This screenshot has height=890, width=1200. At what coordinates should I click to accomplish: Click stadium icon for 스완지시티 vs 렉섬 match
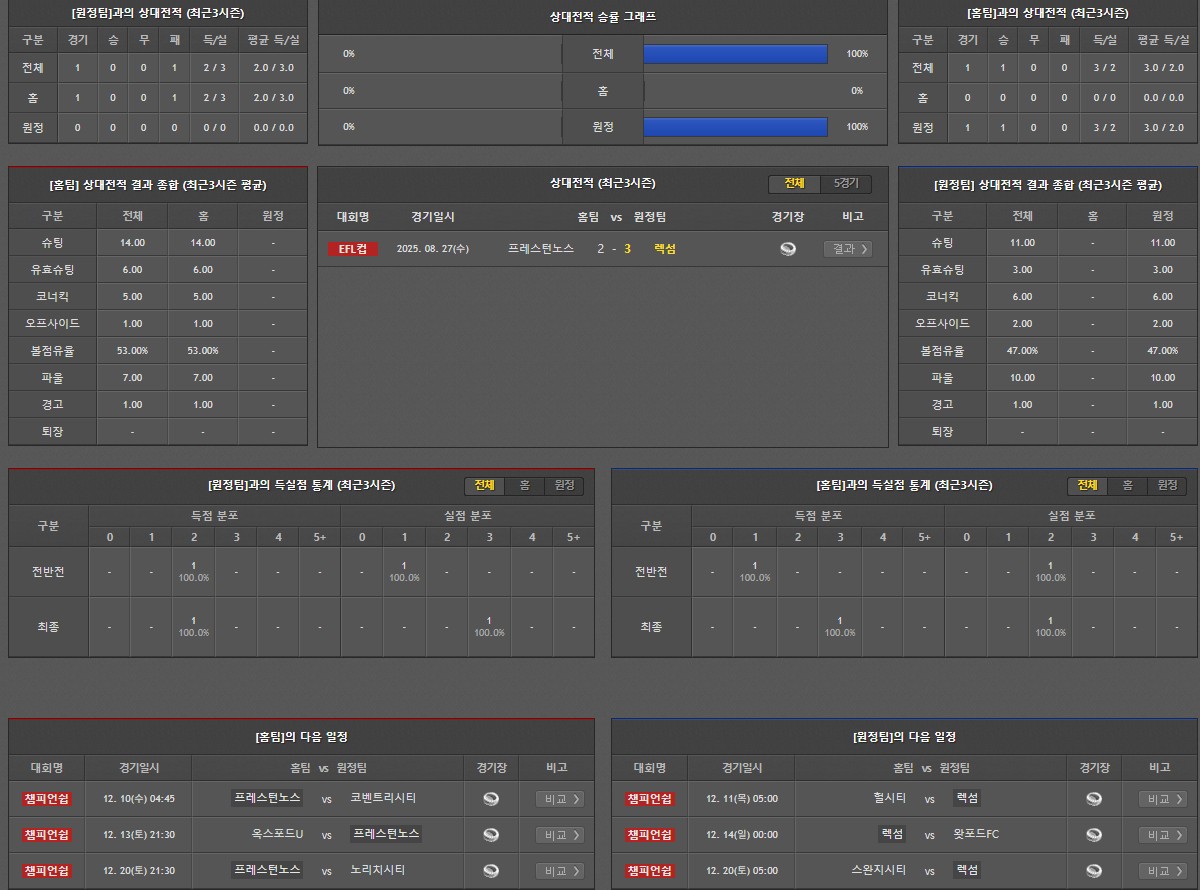coord(1094,870)
